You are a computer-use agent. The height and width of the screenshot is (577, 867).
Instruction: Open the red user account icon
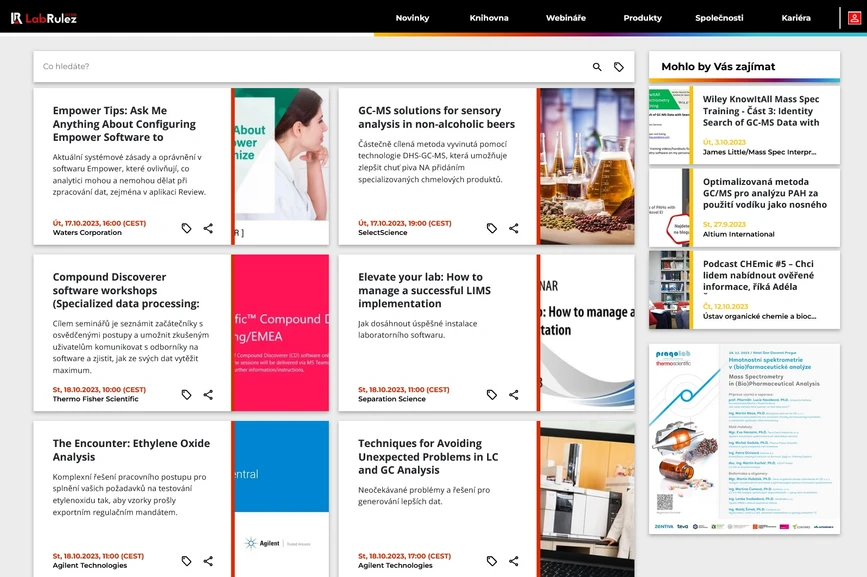855,17
